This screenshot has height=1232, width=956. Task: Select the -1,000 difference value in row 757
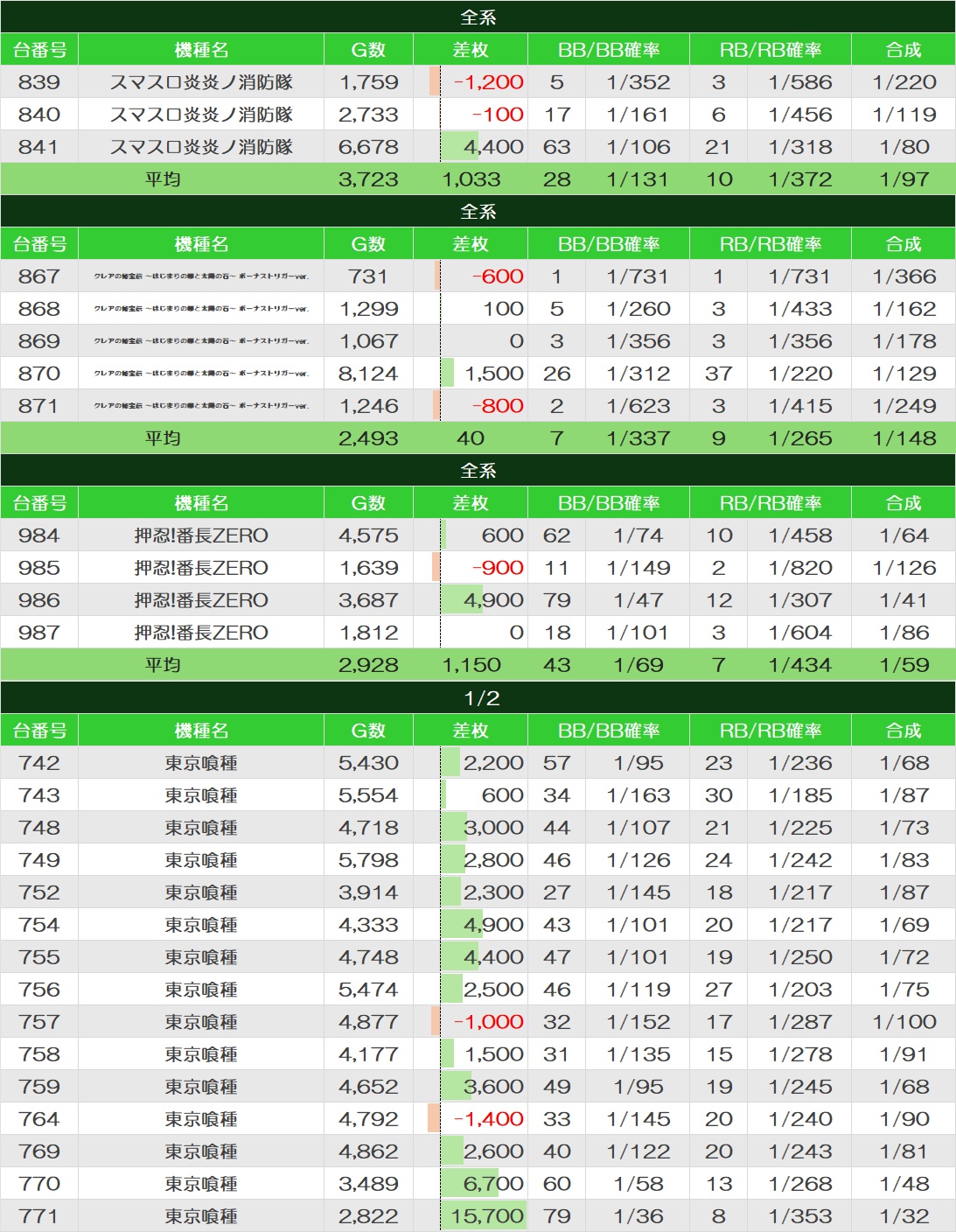tap(489, 1022)
